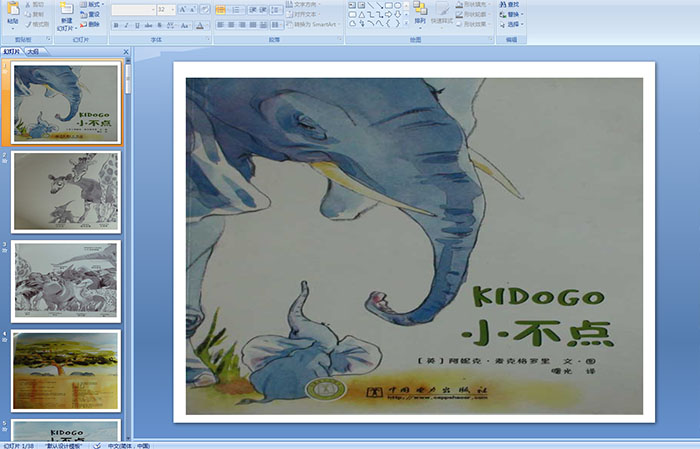Toggle Center text alignment
This screenshot has height=449, width=700.
[231, 25]
